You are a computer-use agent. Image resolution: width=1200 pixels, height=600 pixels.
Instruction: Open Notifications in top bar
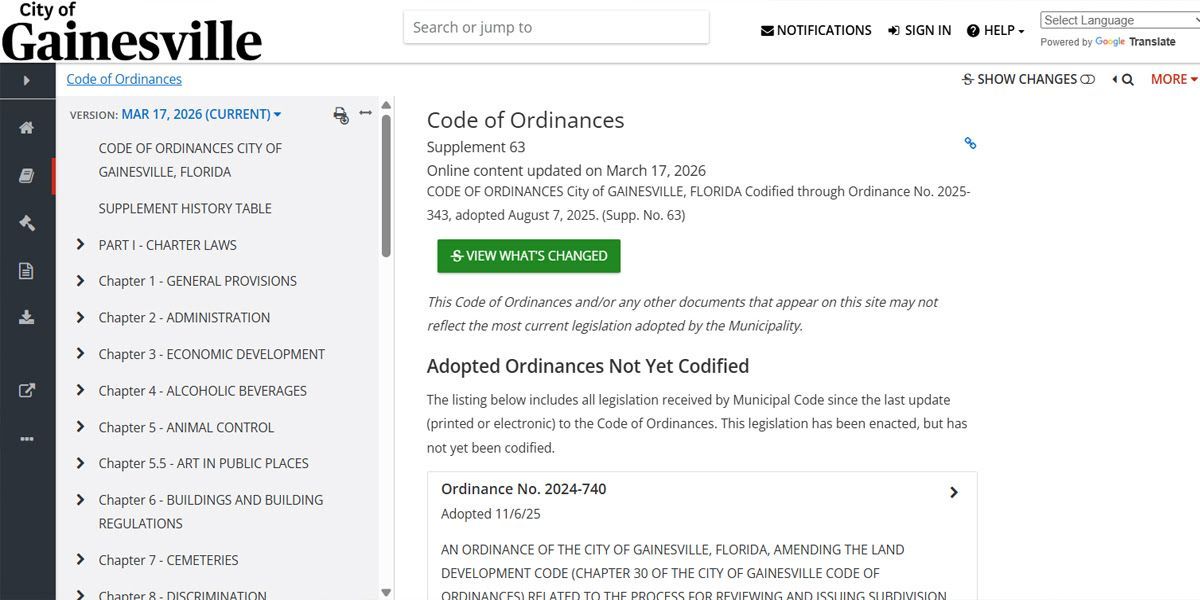point(816,31)
